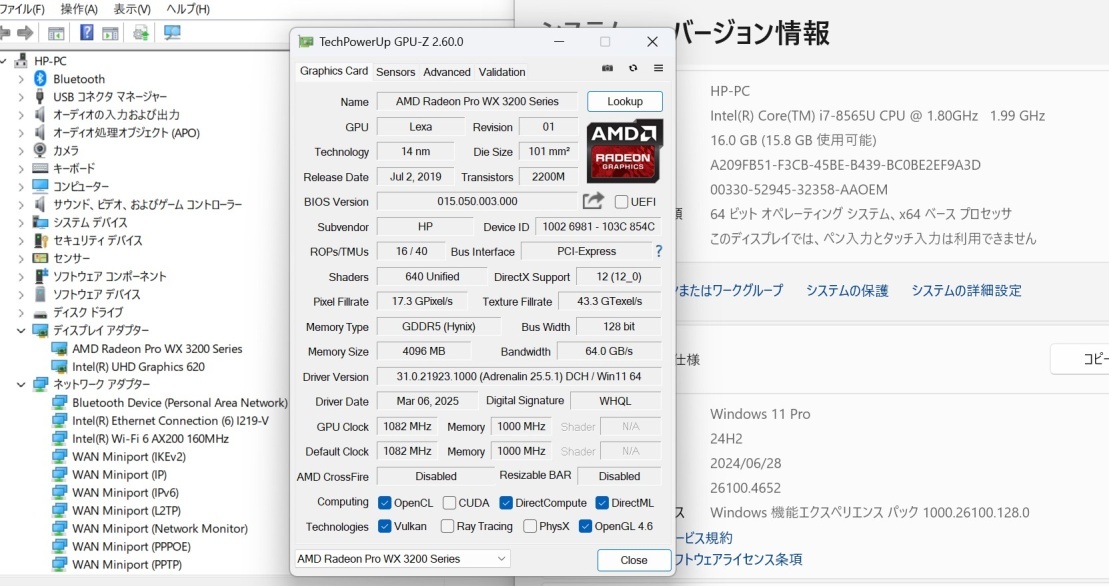Click the scan for hardware changes icon
Viewport: 1109px width, 586px height.
pos(172,33)
